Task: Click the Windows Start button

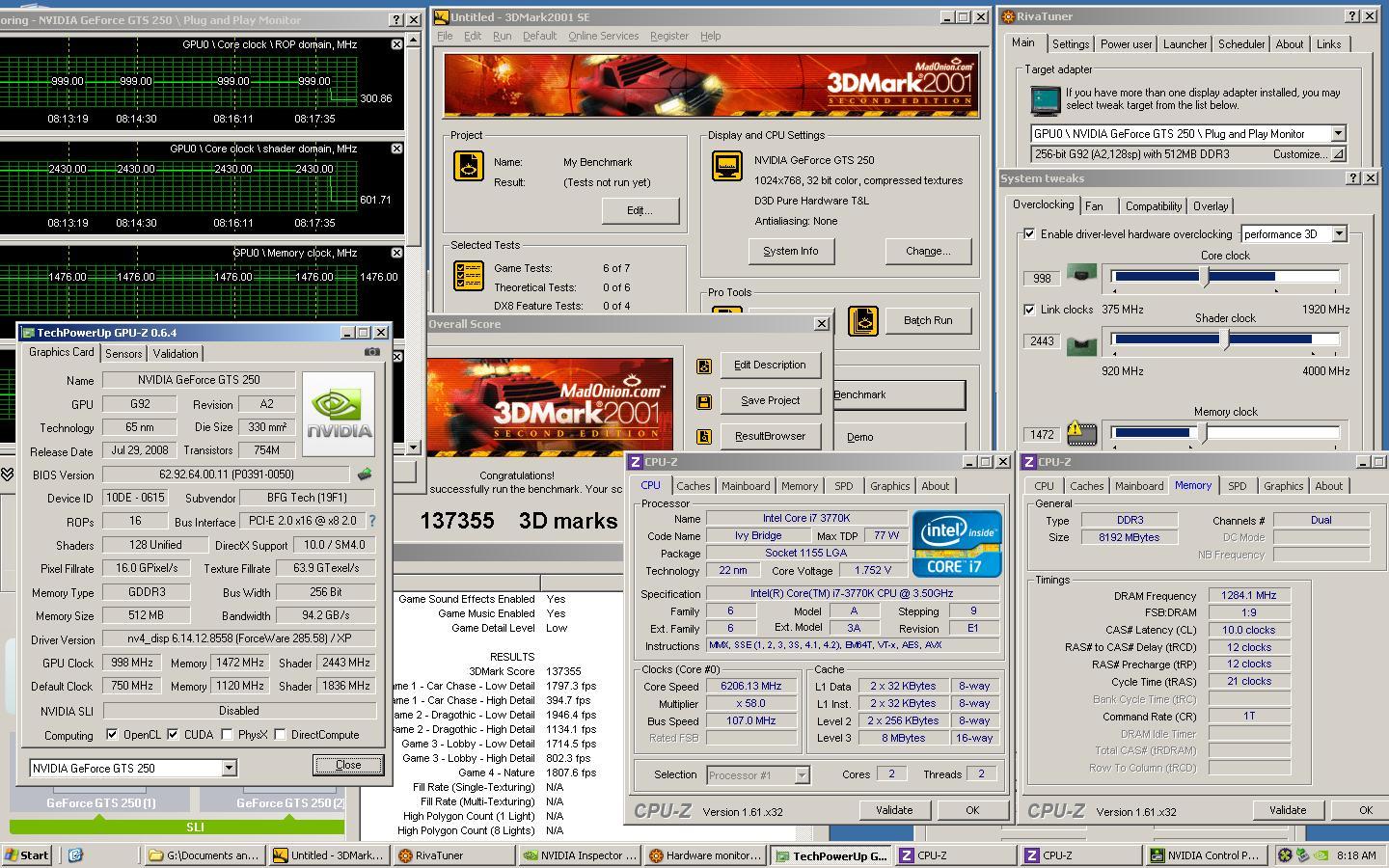Action: 27,854
